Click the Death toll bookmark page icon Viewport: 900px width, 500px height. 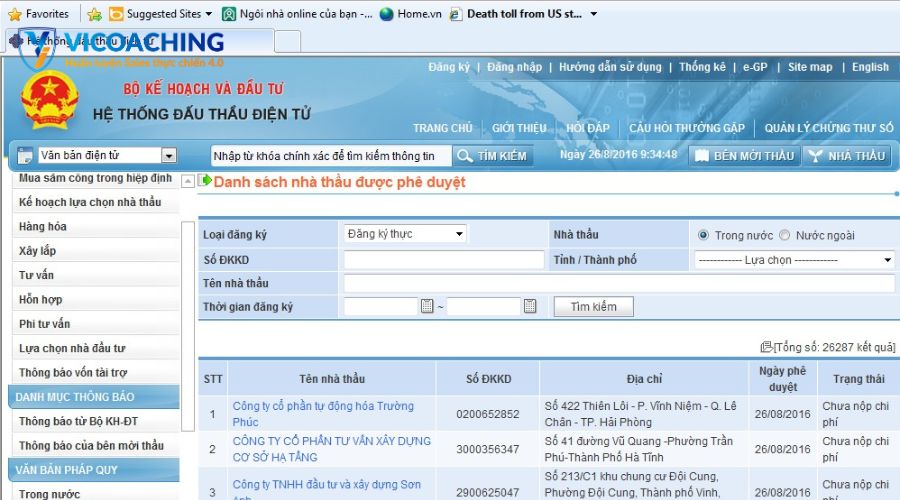tap(456, 14)
